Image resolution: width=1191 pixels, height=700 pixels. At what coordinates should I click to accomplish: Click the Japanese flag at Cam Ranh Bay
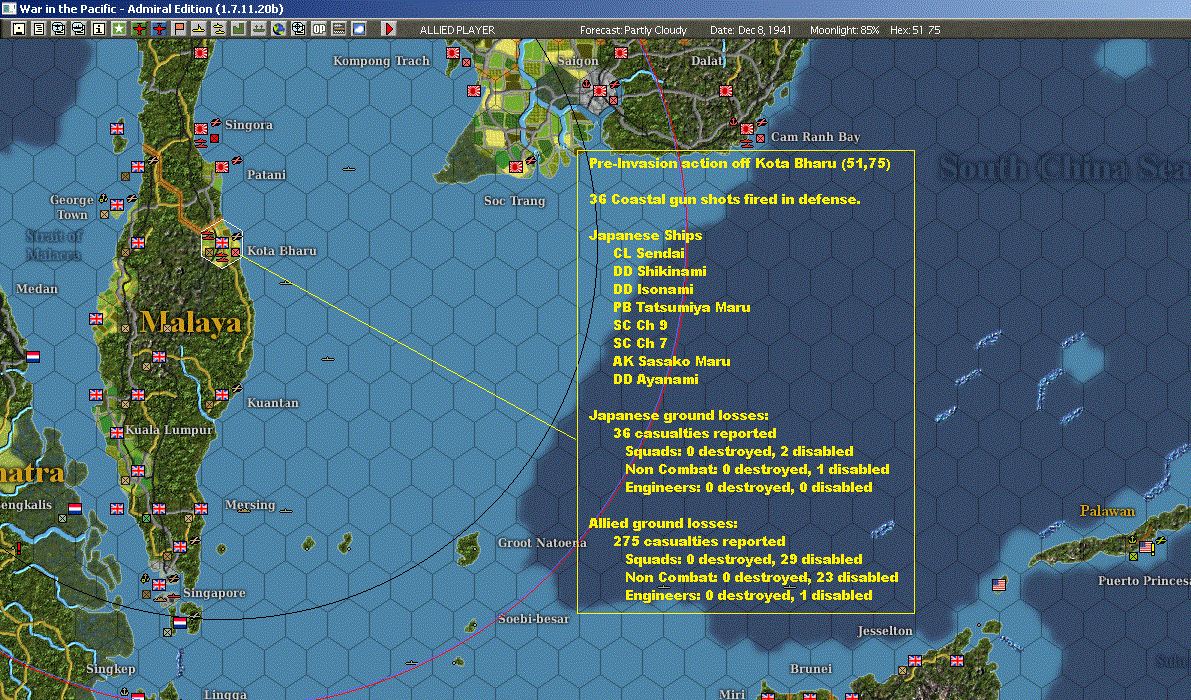747,129
